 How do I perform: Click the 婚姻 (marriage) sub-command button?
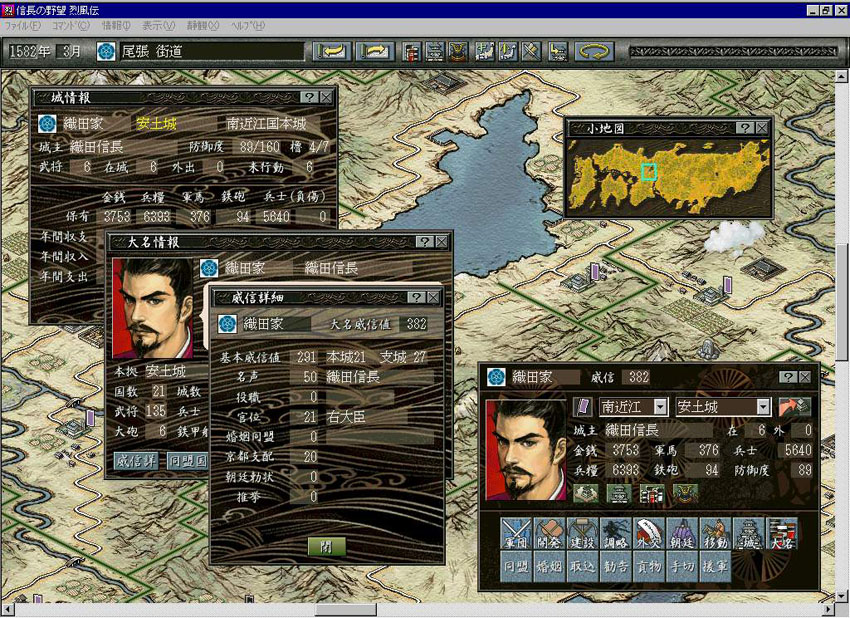tap(551, 566)
